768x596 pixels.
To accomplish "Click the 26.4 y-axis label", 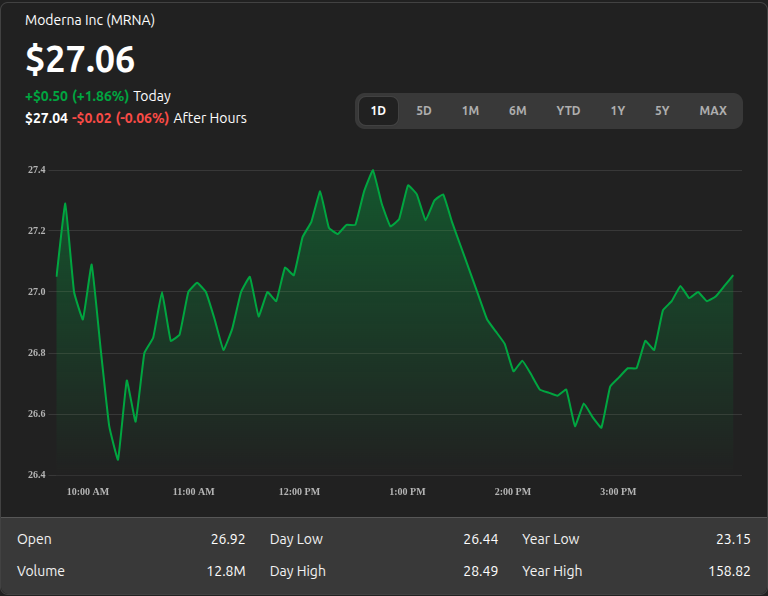I will coord(36,475).
